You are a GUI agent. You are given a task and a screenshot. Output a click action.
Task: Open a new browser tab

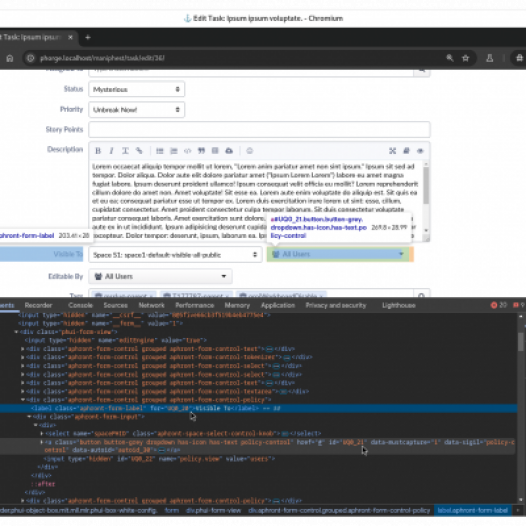(88, 37)
